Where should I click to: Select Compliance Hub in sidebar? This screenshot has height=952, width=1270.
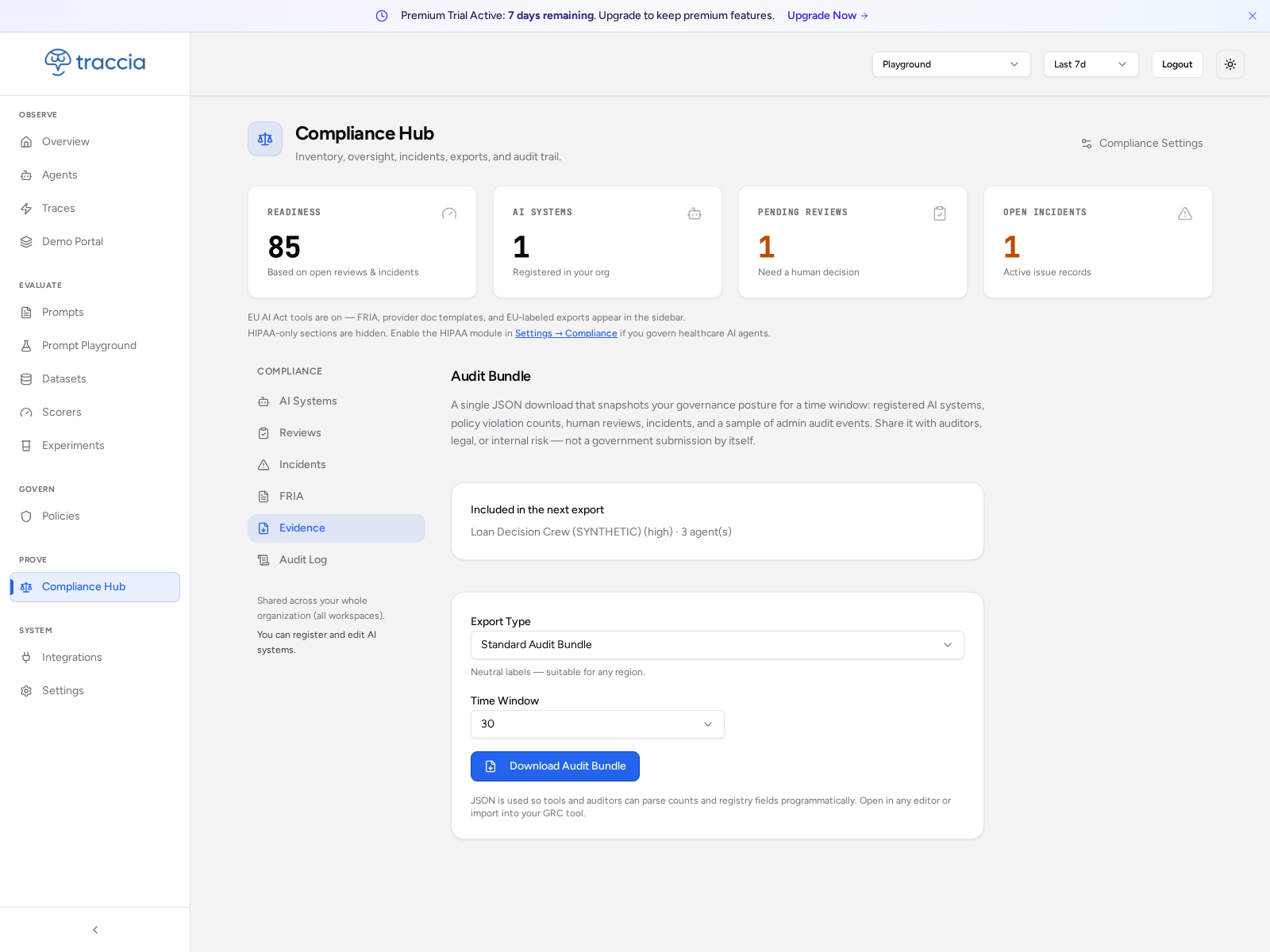(95, 587)
